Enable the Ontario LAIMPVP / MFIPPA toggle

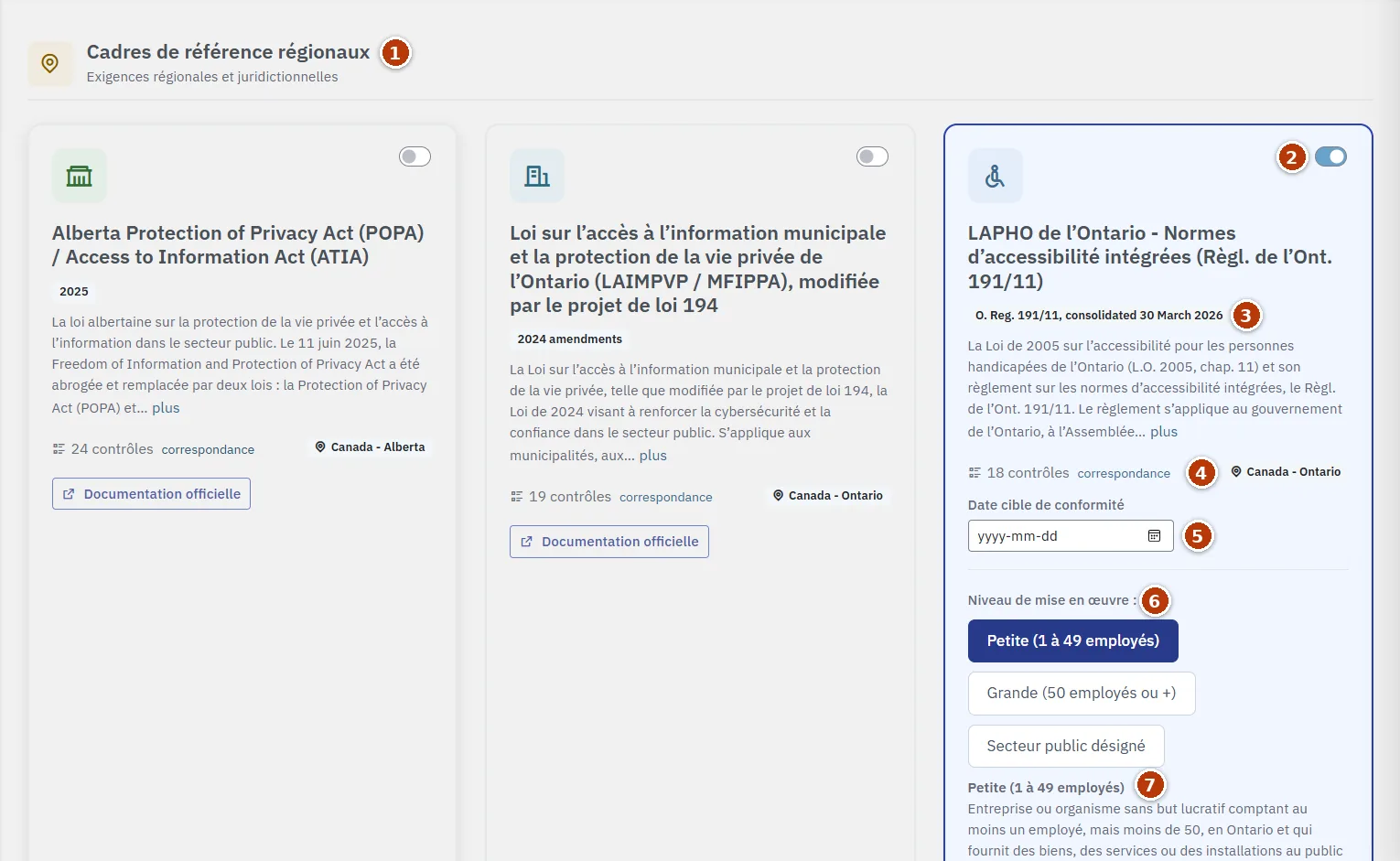coord(872,156)
